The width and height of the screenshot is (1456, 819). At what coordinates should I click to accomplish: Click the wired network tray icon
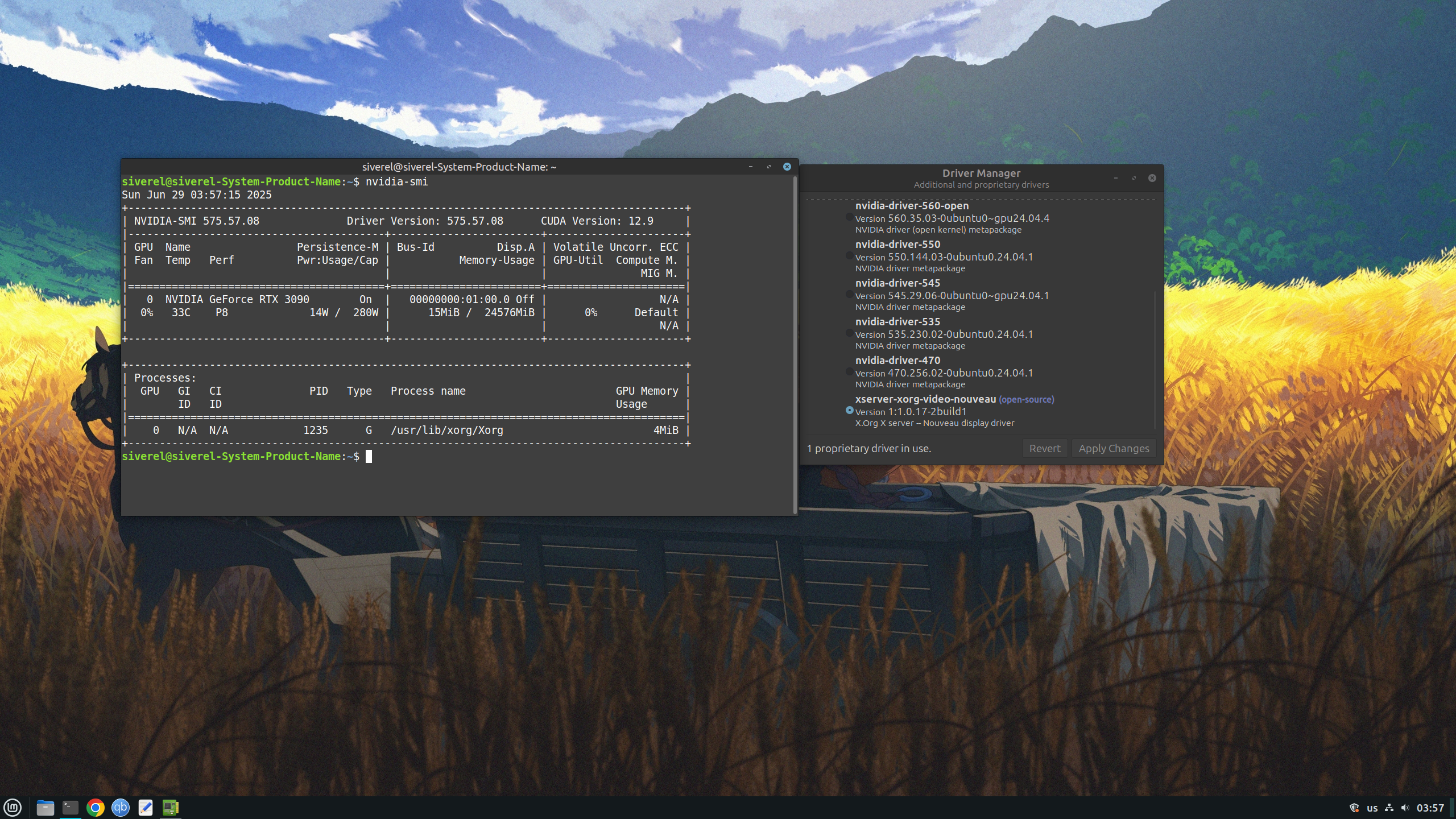[1389, 808]
